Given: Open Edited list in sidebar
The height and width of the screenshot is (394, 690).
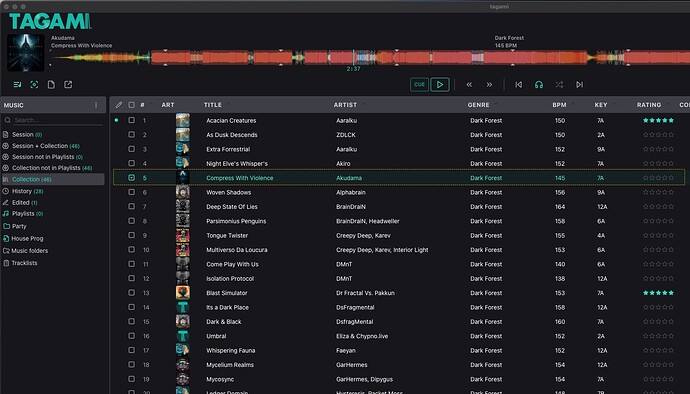Looking at the screenshot, I should (x=24, y=203).
